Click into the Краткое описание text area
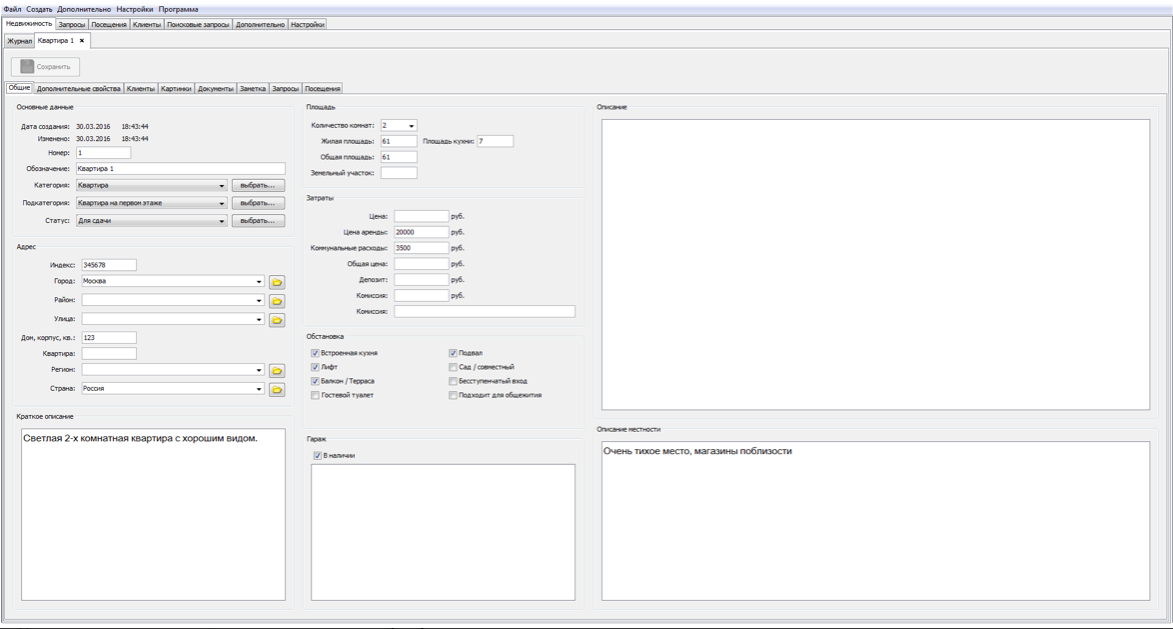 point(153,515)
